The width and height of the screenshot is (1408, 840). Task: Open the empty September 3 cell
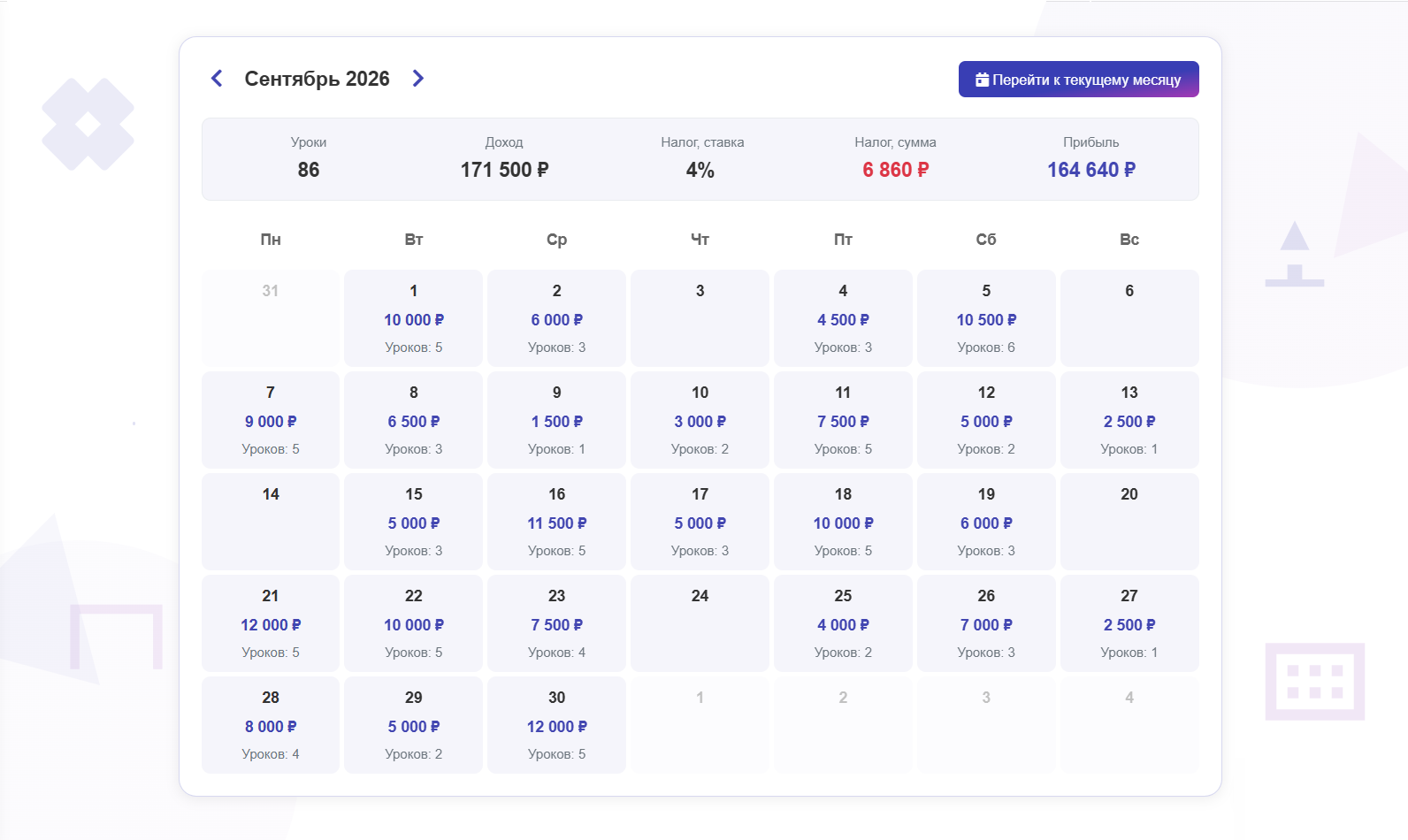click(x=700, y=318)
